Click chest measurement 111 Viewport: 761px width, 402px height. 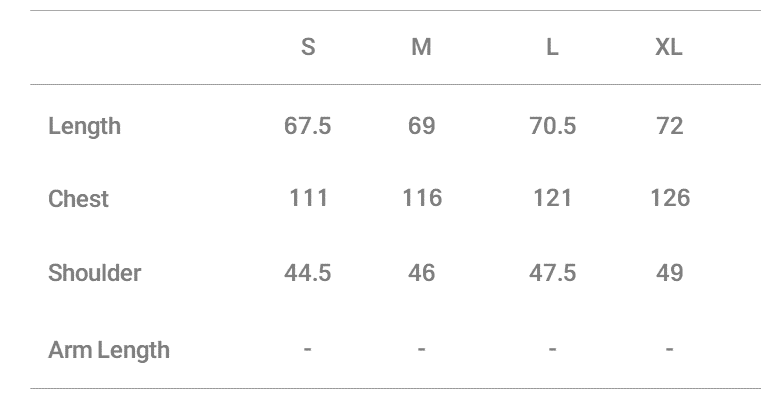(x=308, y=198)
